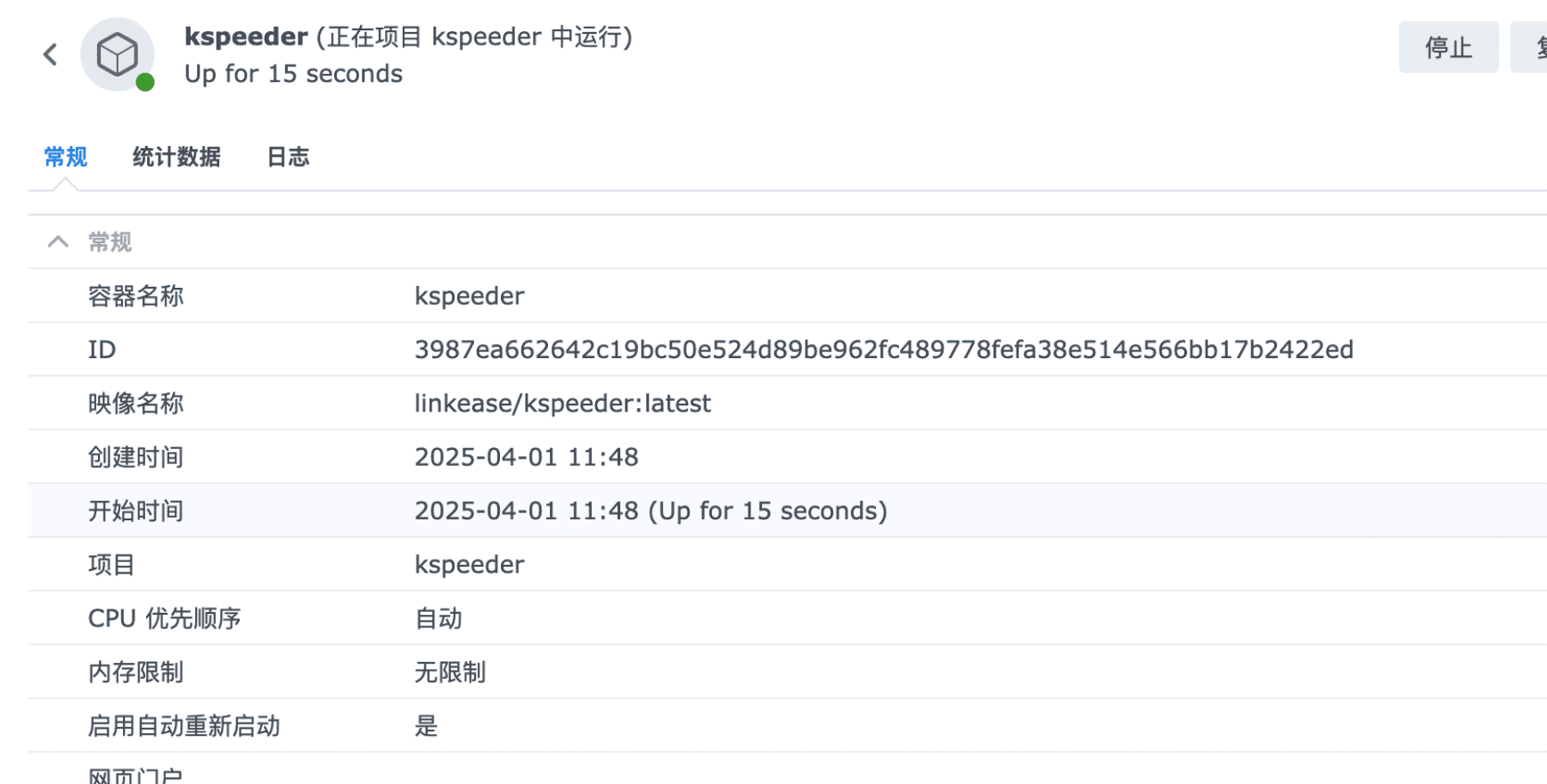Click the CPU 优先顺序 row value 自动
1547x784 pixels.
438,618
